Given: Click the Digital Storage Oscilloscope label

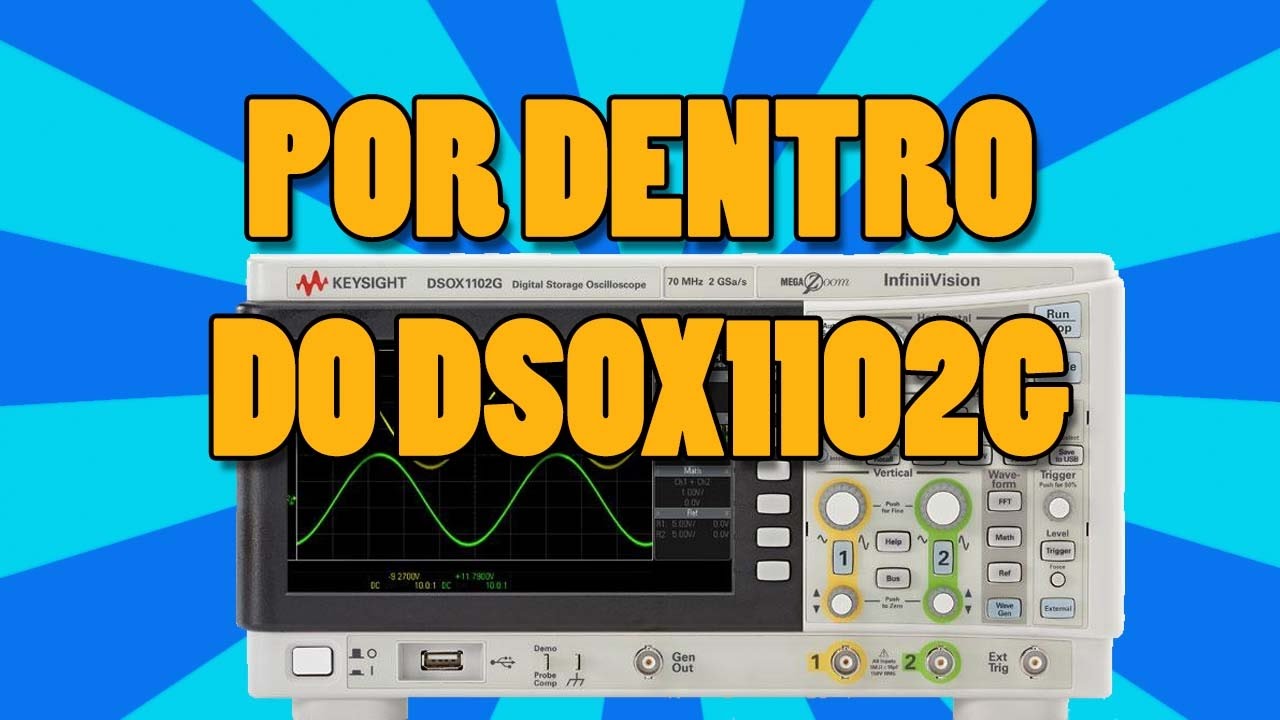Looking at the screenshot, I should click(579, 285).
